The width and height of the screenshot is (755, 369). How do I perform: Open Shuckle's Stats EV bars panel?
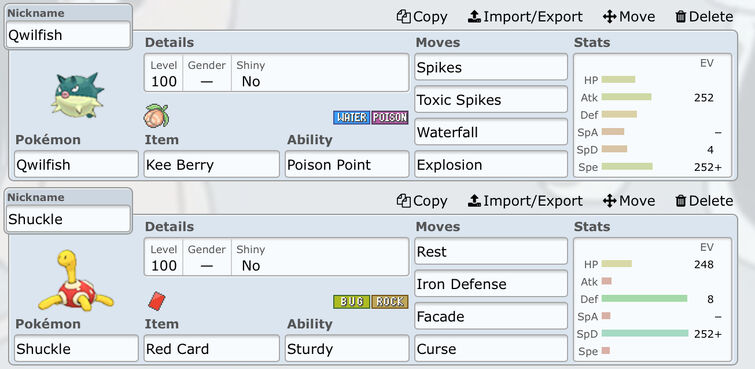[x=652, y=300]
